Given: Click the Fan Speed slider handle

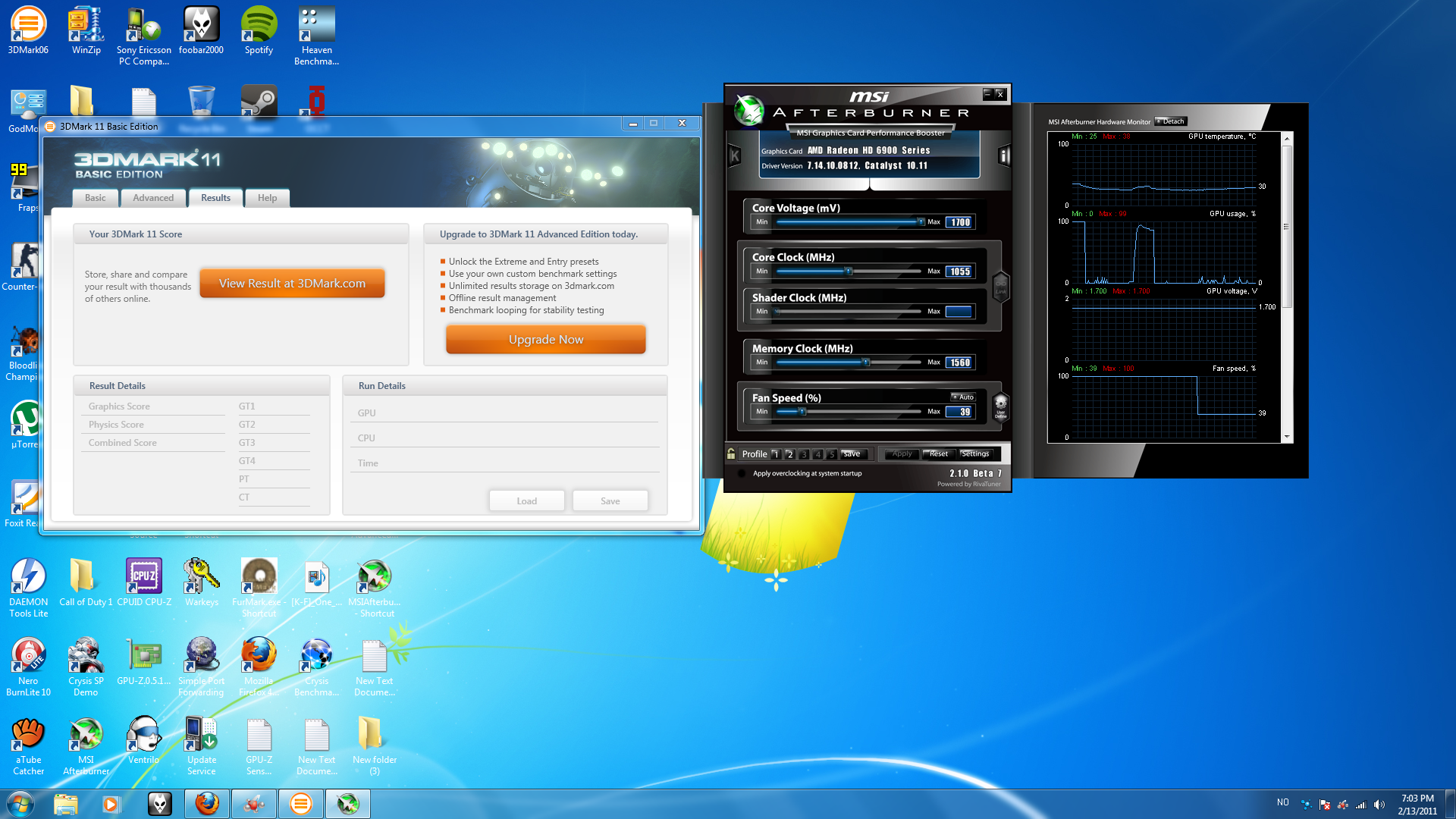Looking at the screenshot, I should 802,412.
